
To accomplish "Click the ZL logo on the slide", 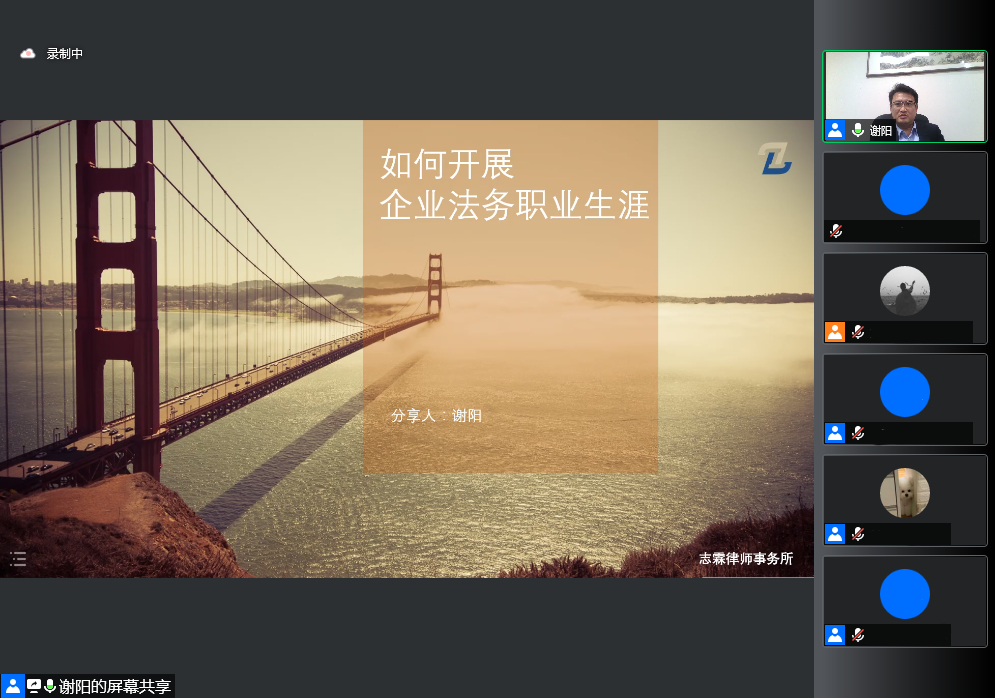I will click(774, 159).
